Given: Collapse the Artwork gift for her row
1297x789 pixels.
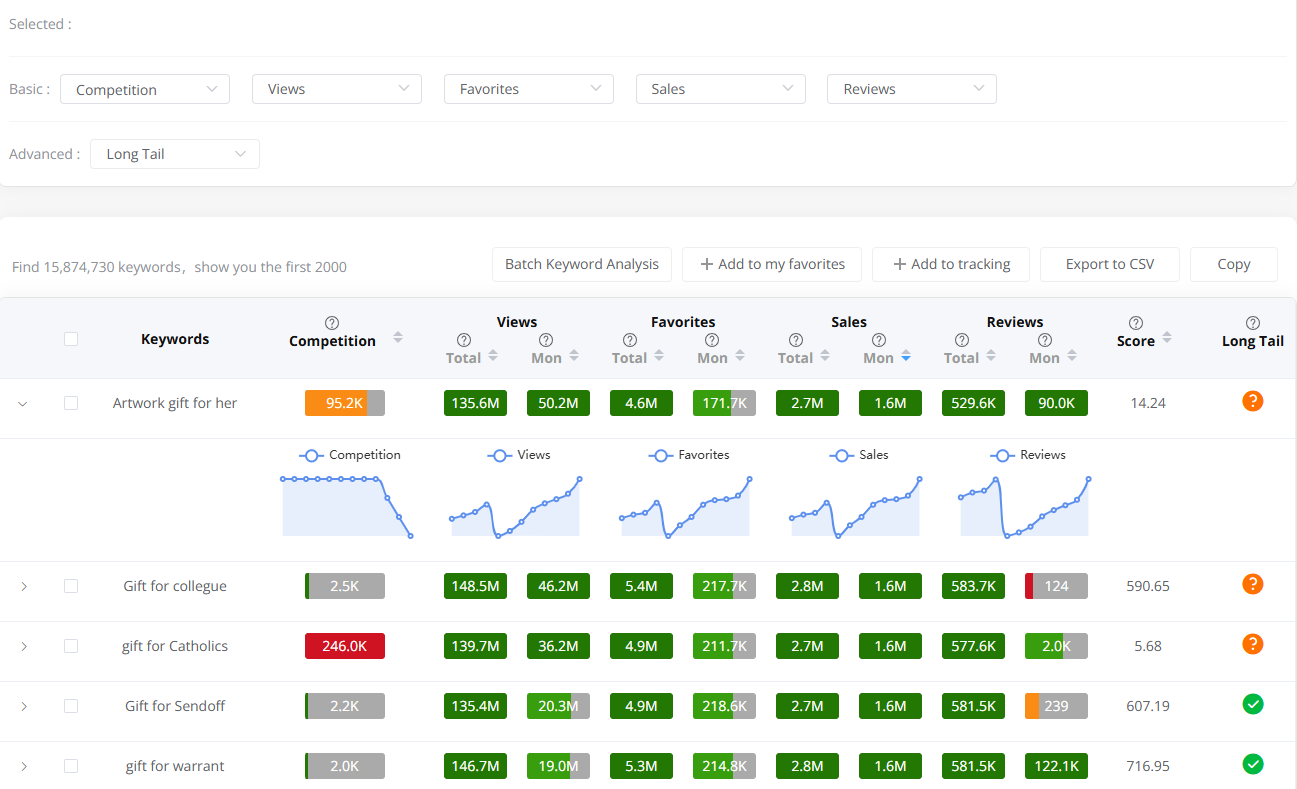Looking at the screenshot, I should [x=23, y=404].
